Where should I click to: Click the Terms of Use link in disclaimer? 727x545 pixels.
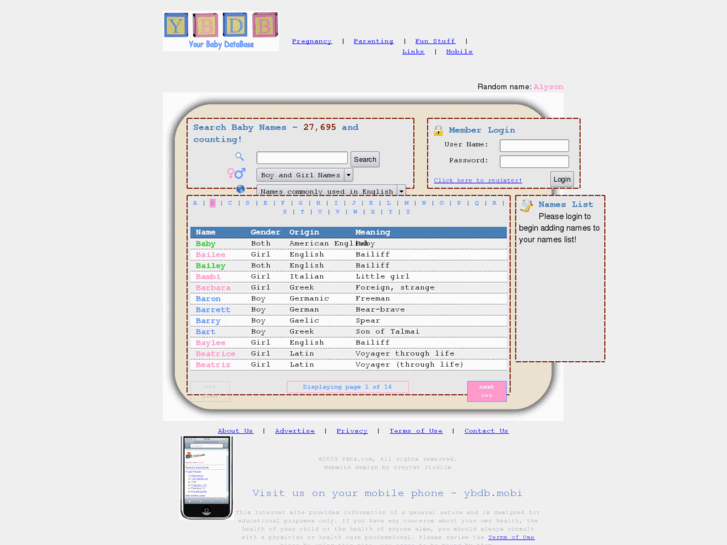click(511, 537)
